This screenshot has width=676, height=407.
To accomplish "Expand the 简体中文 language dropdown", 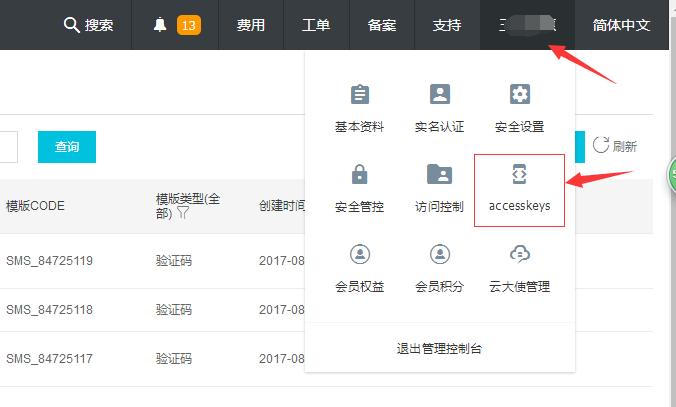I will pos(621,25).
